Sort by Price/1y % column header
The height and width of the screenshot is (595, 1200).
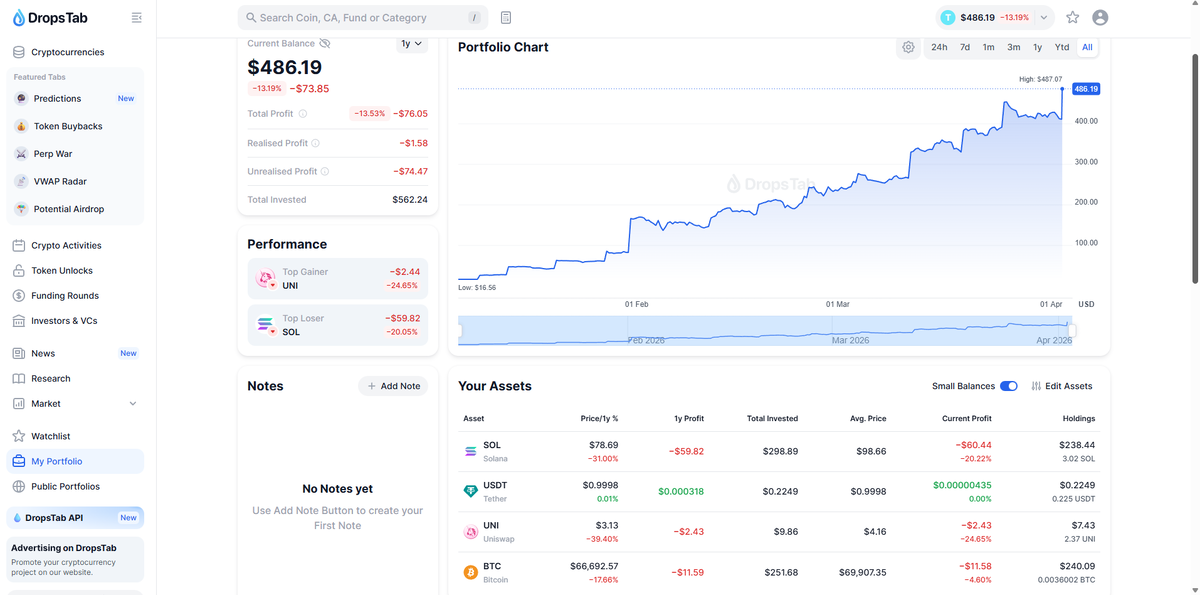coord(599,418)
